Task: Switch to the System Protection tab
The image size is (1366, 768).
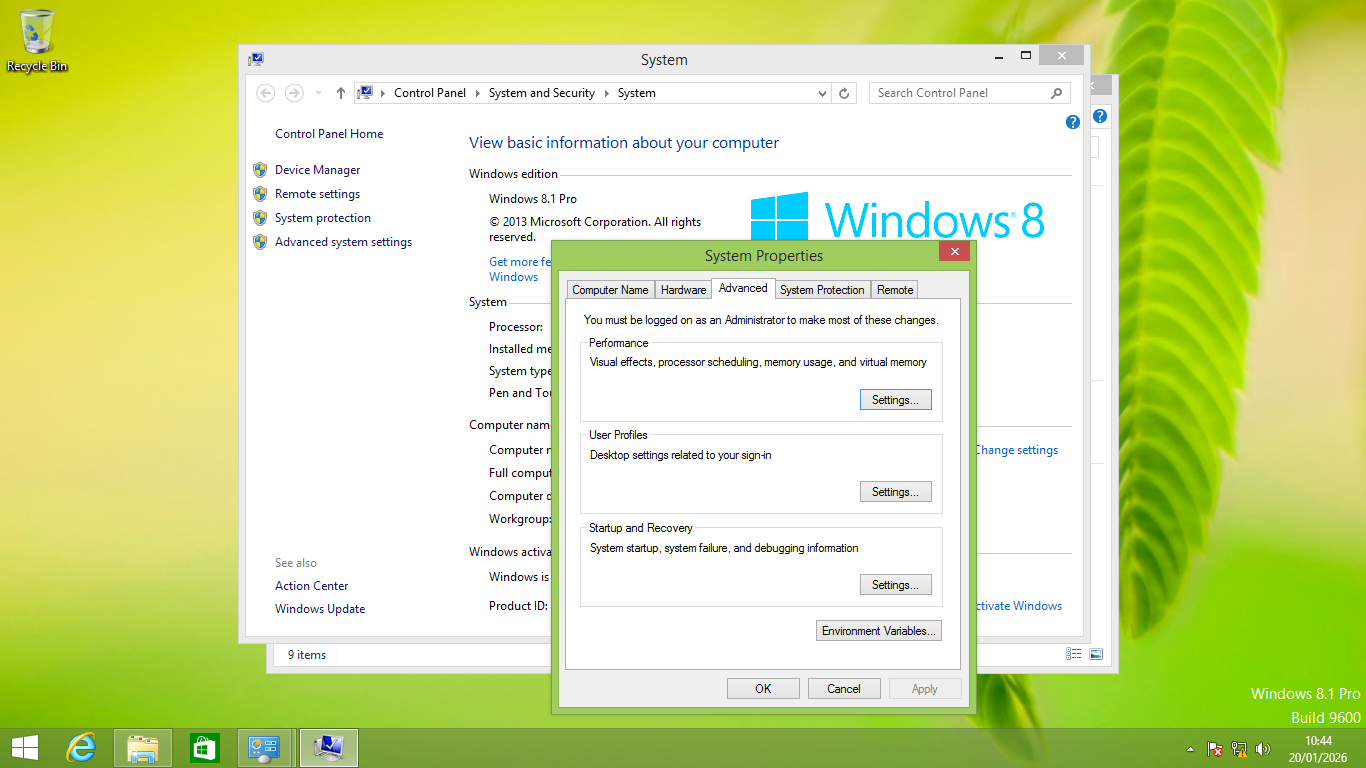Action: pyautogui.click(x=821, y=290)
